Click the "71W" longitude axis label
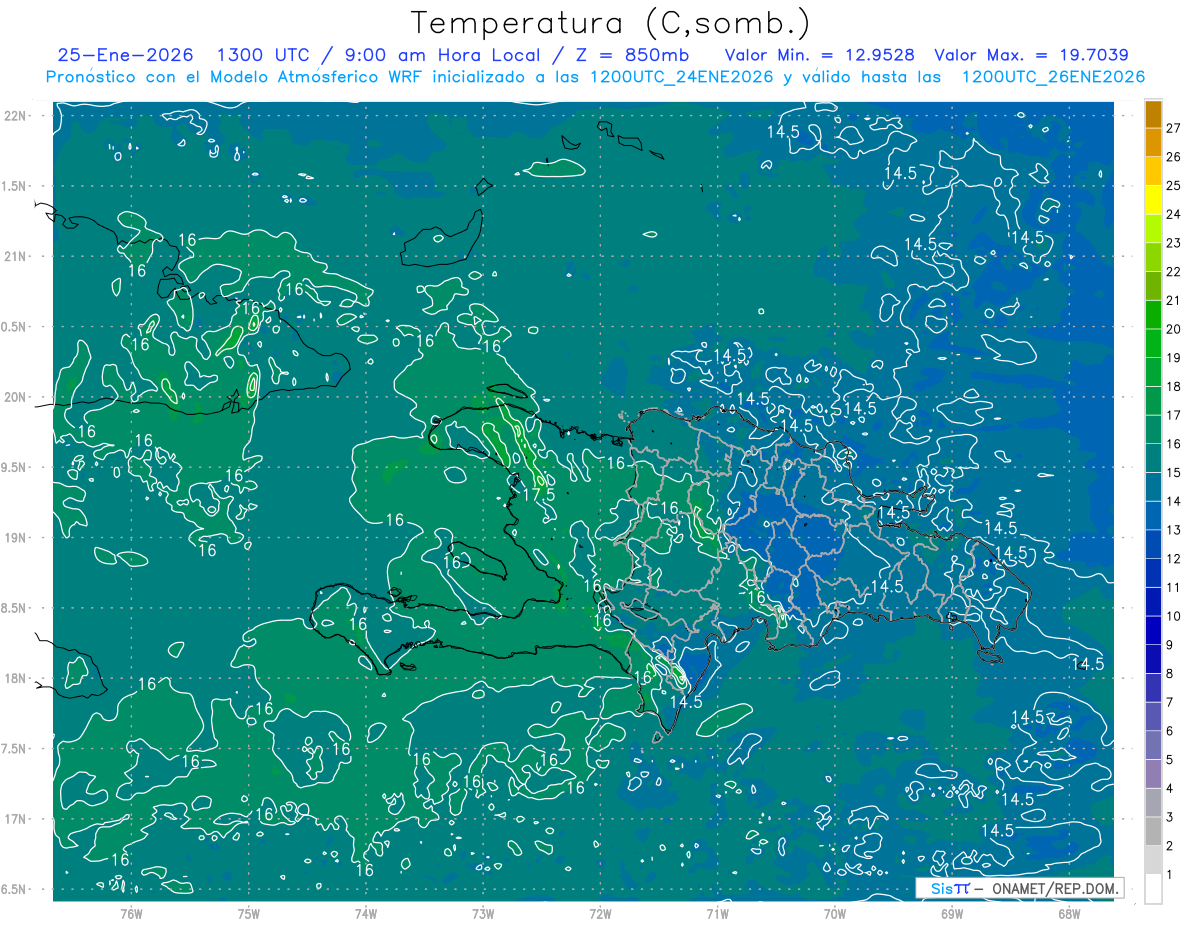 [717, 914]
